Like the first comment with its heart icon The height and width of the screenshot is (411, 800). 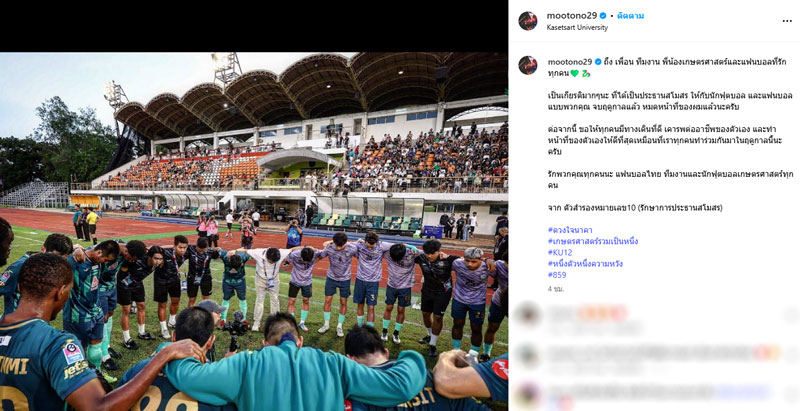(x=790, y=316)
